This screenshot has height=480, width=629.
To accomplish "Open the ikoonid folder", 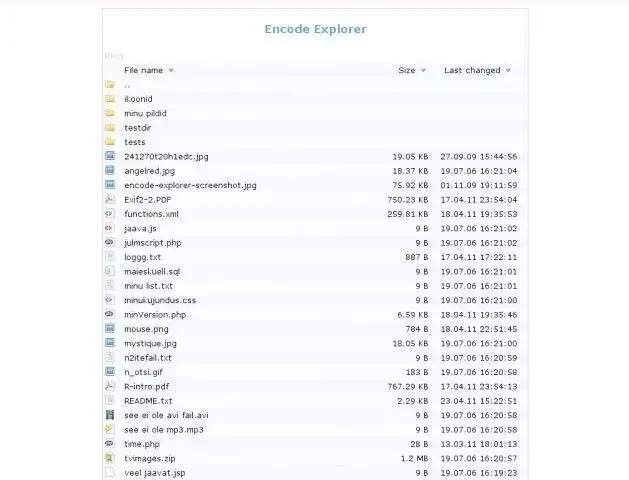I will [x=138, y=99].
